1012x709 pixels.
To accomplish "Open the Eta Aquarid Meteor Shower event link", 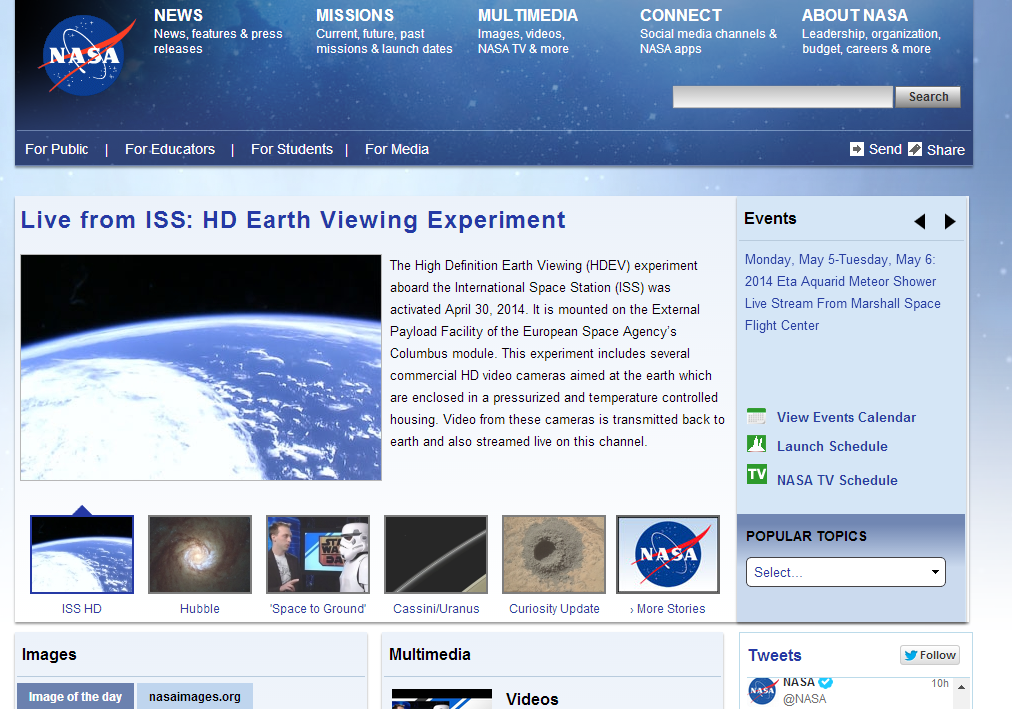I will pos(842,292).
